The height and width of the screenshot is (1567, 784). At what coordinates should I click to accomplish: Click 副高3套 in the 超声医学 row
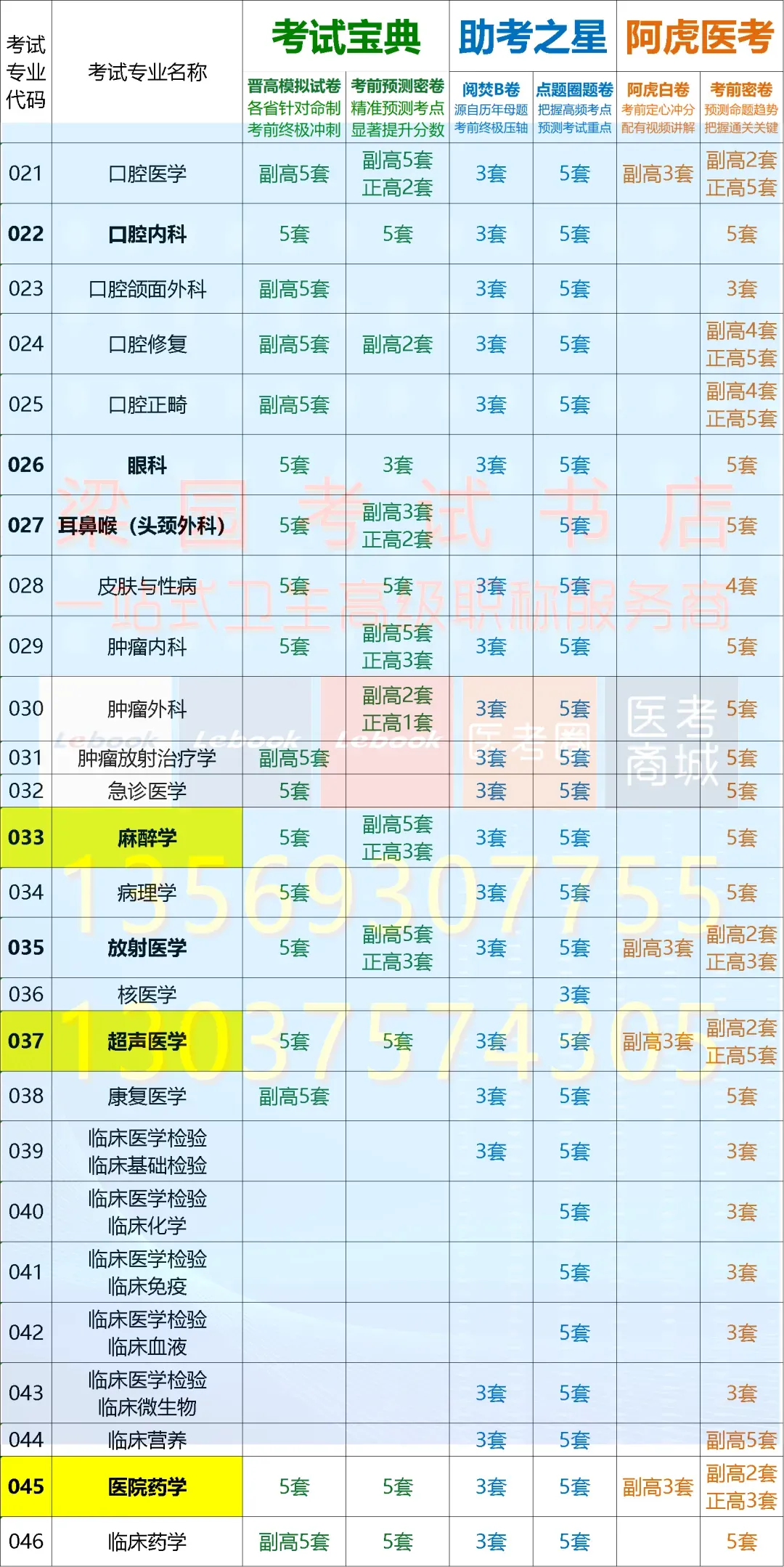(x=658, y=1041)
